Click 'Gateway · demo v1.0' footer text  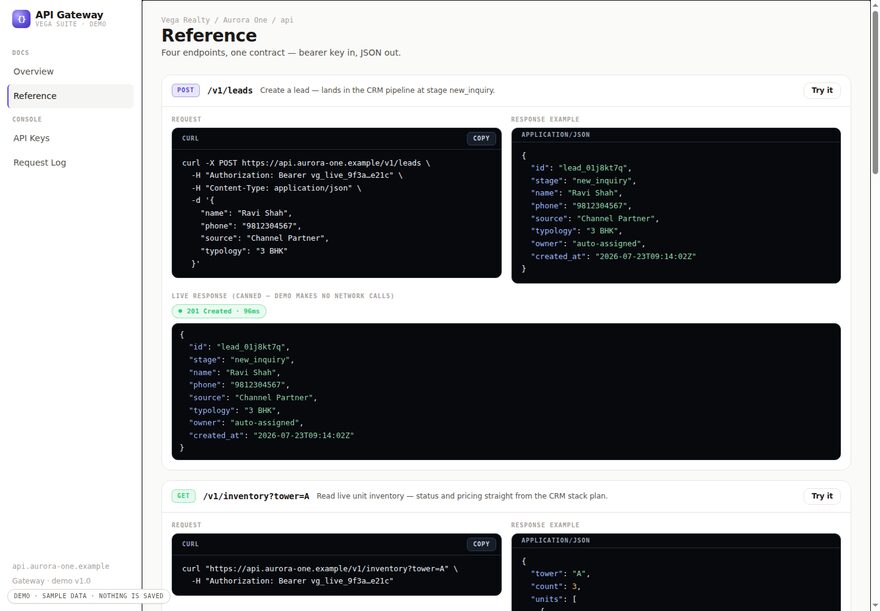[51, 581]
